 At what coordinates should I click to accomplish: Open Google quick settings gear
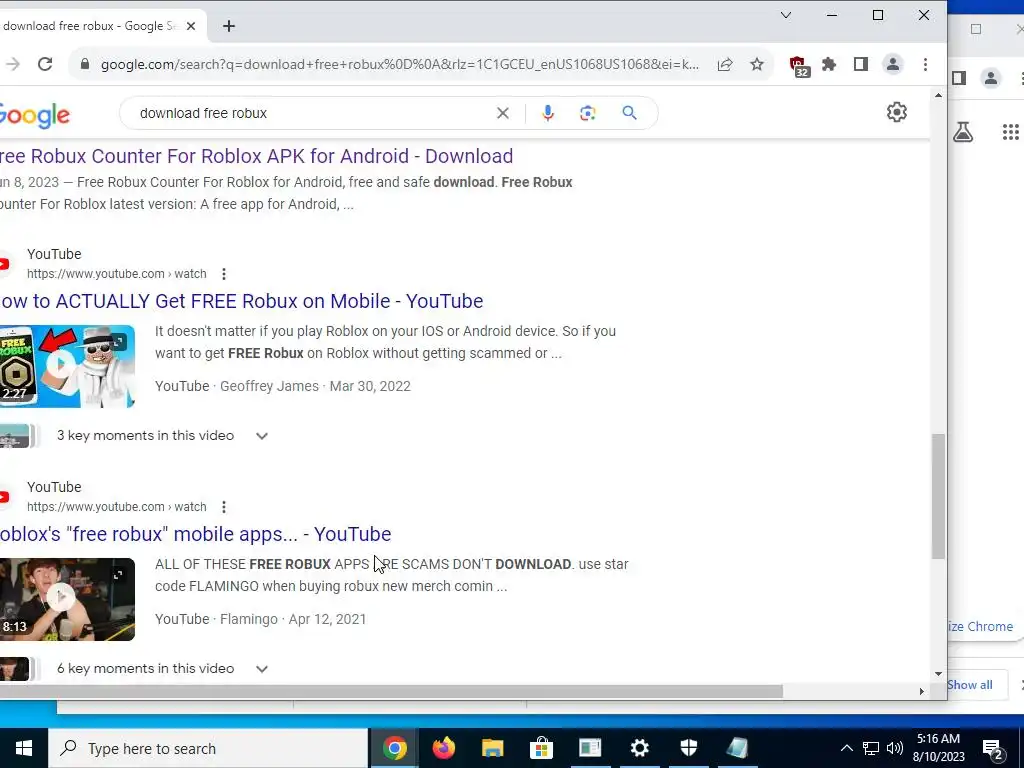point(897,112)
